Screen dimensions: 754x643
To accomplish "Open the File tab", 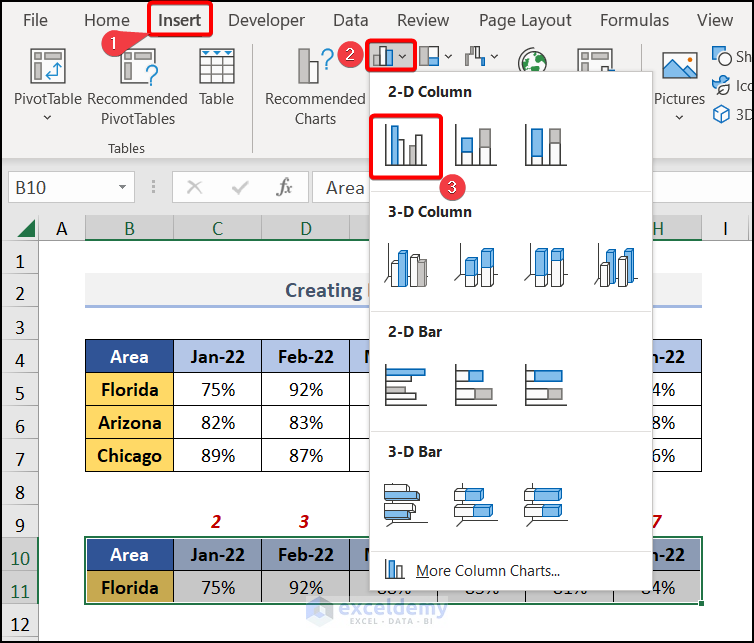I will 35,20.
